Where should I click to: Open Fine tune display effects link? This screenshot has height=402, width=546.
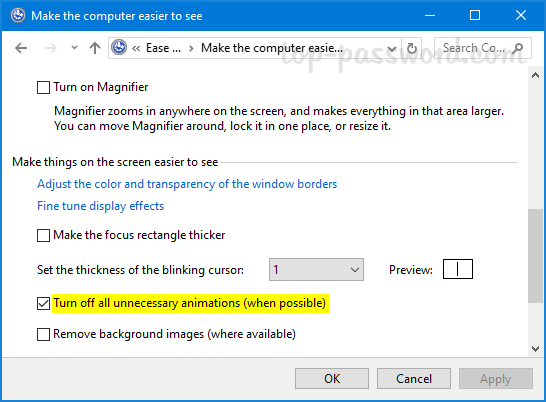(x=101, y=206)
